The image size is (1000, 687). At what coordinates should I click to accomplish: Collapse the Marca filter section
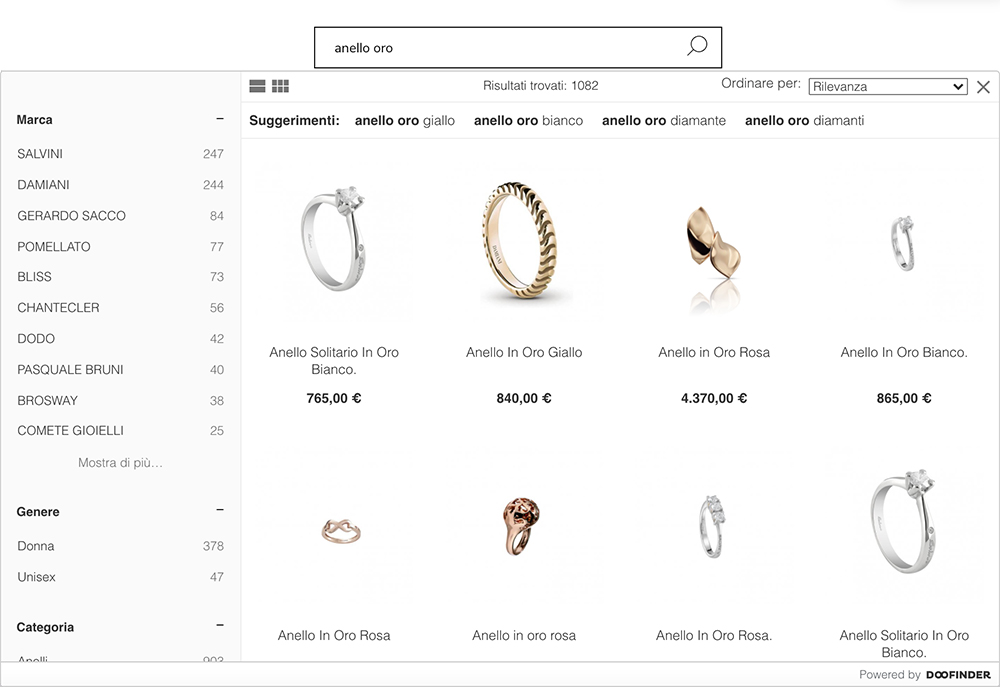tap(219, 119)
